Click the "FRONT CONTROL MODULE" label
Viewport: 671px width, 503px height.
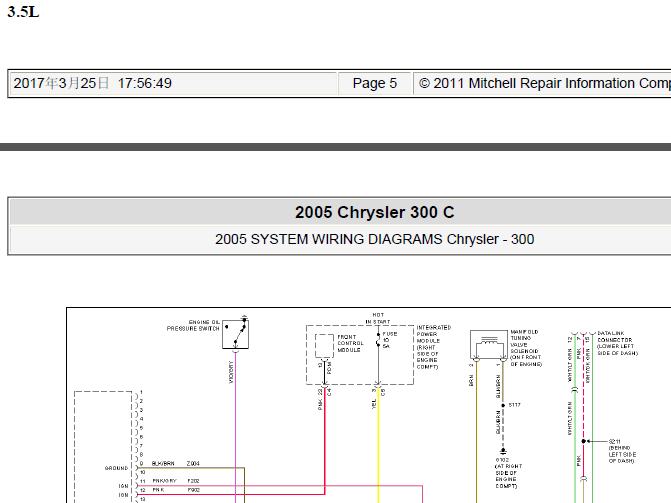click(350, 343)
